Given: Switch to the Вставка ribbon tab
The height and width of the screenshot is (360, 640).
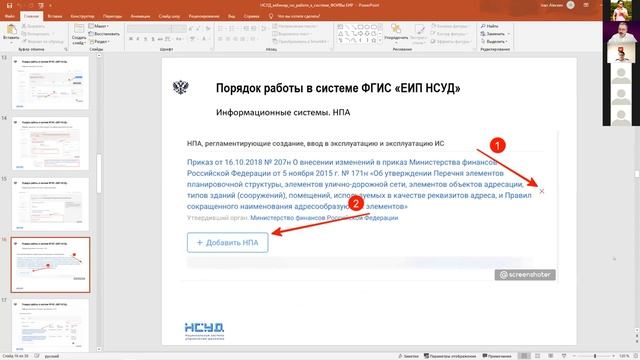Looking at the screenshot, I should (55, 16).
